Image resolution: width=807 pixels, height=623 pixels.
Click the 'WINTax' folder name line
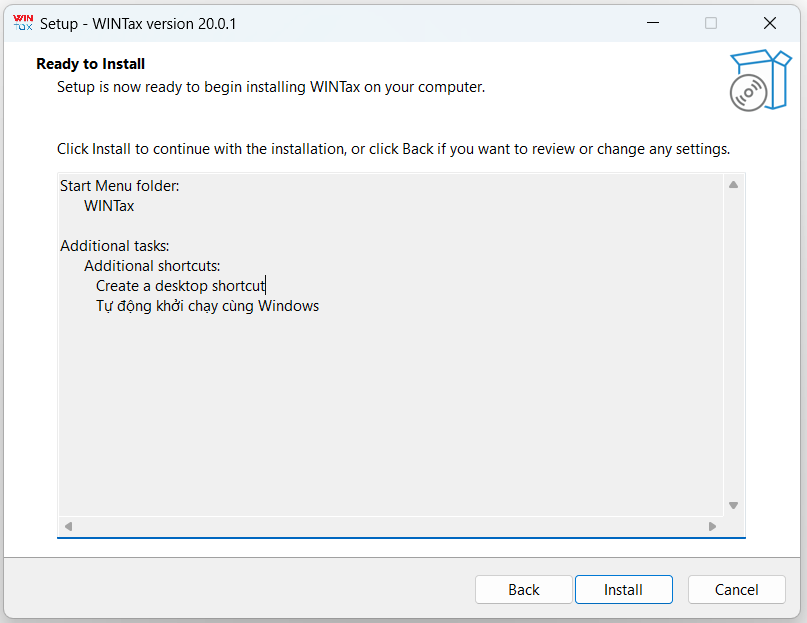coord(109,206)
